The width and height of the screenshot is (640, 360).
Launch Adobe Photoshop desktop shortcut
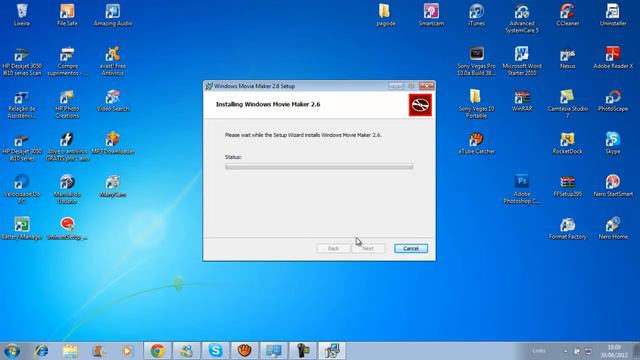coord(522,190)
